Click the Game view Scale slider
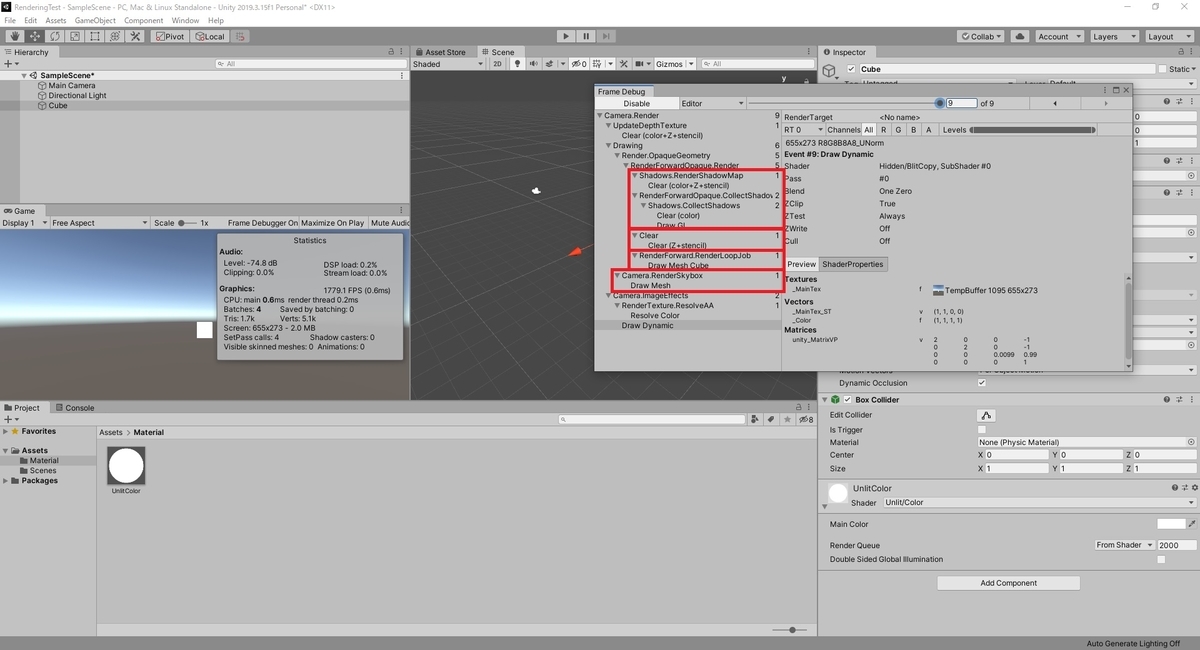1200x650 pixels. 187,223
